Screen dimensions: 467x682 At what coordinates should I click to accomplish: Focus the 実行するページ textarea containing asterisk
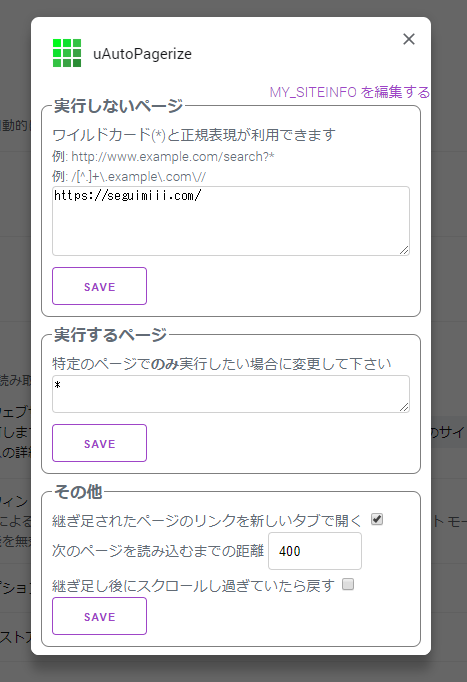231,394
